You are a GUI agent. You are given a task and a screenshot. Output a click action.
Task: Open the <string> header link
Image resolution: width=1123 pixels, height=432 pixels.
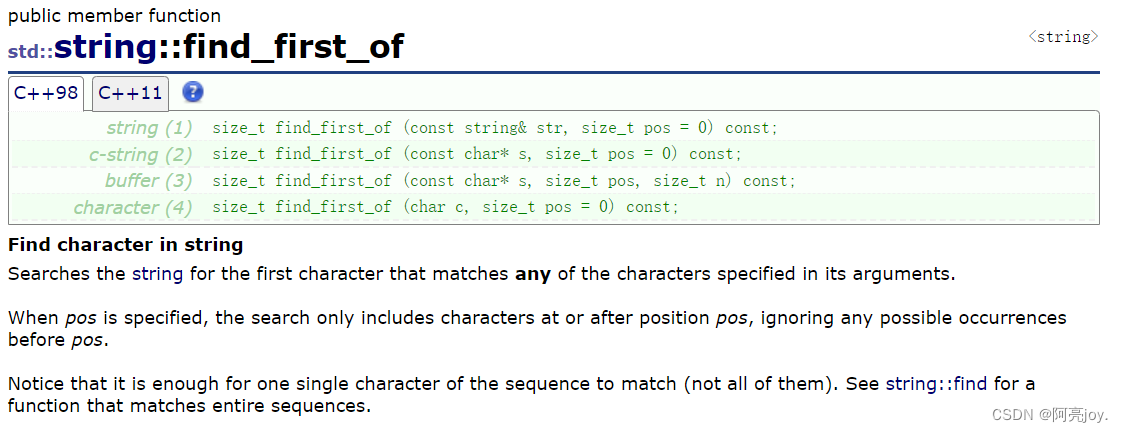tap(1063, 37)
